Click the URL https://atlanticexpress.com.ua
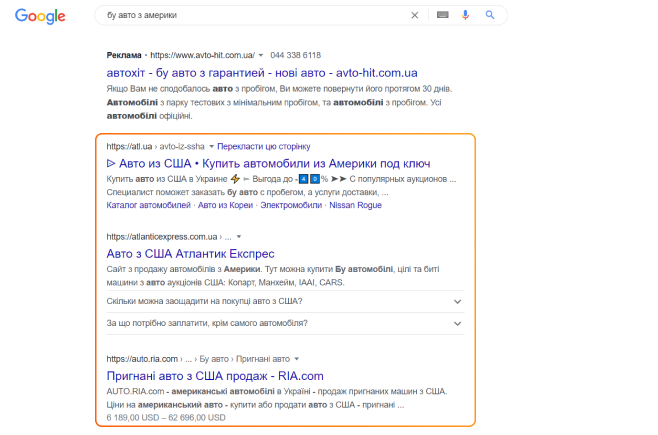 [x=162, y=237]
